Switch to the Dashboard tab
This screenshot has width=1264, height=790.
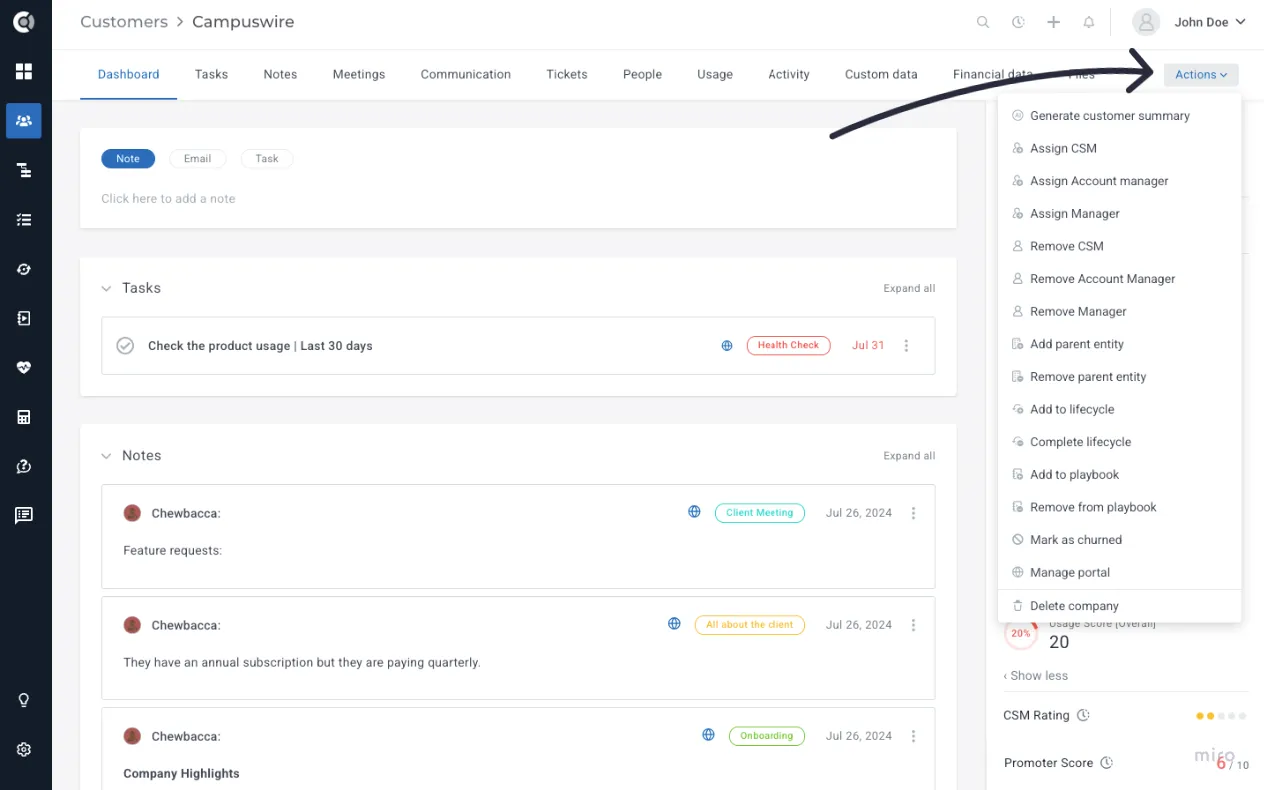coord(129,75)
